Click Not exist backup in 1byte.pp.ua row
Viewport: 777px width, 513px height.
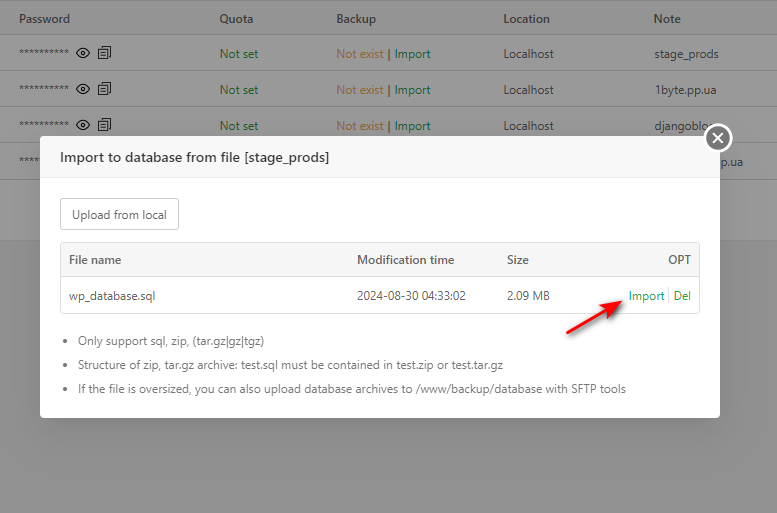pos(360,90)
